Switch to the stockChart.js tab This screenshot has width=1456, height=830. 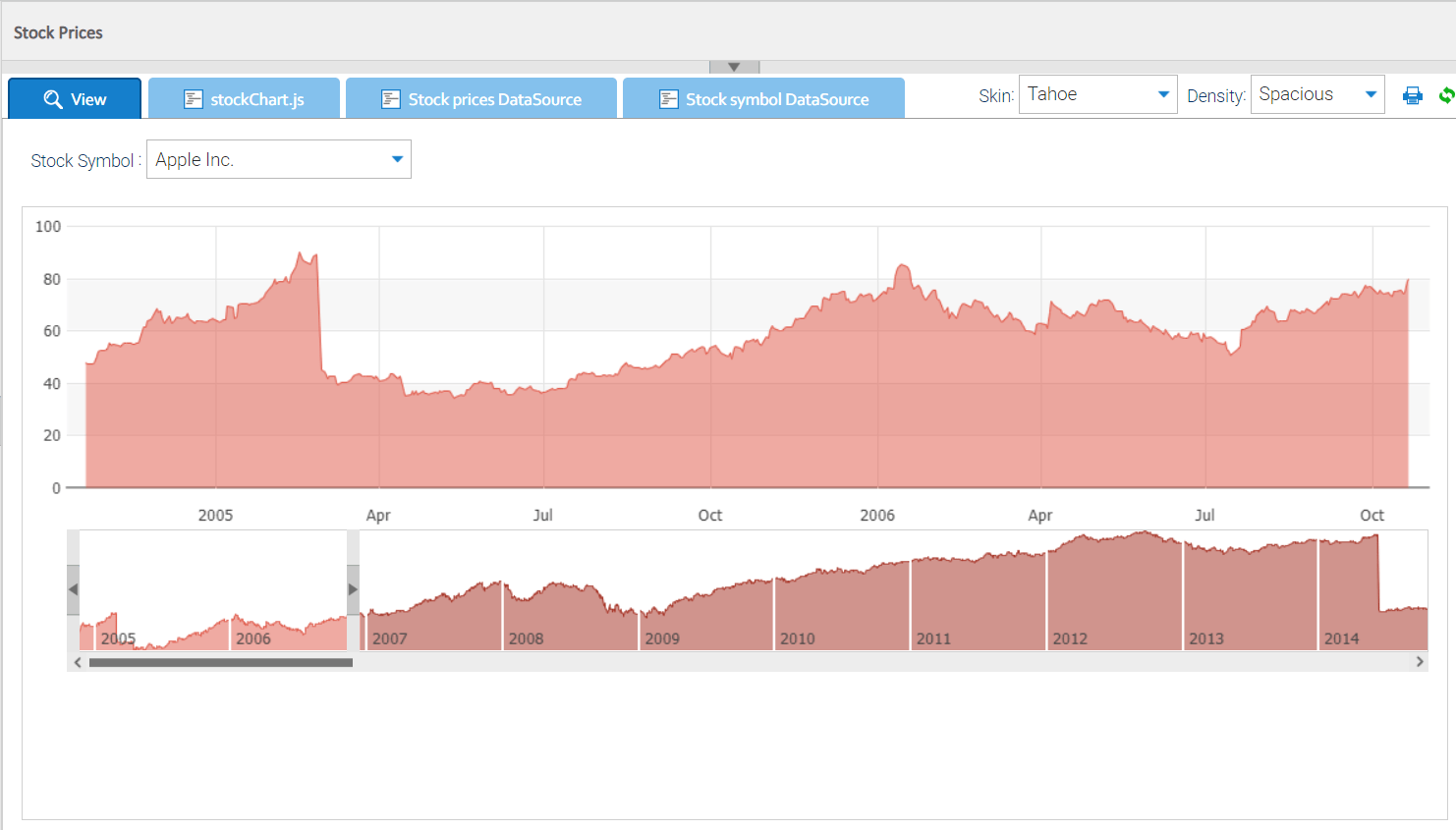tap(244, 99)
